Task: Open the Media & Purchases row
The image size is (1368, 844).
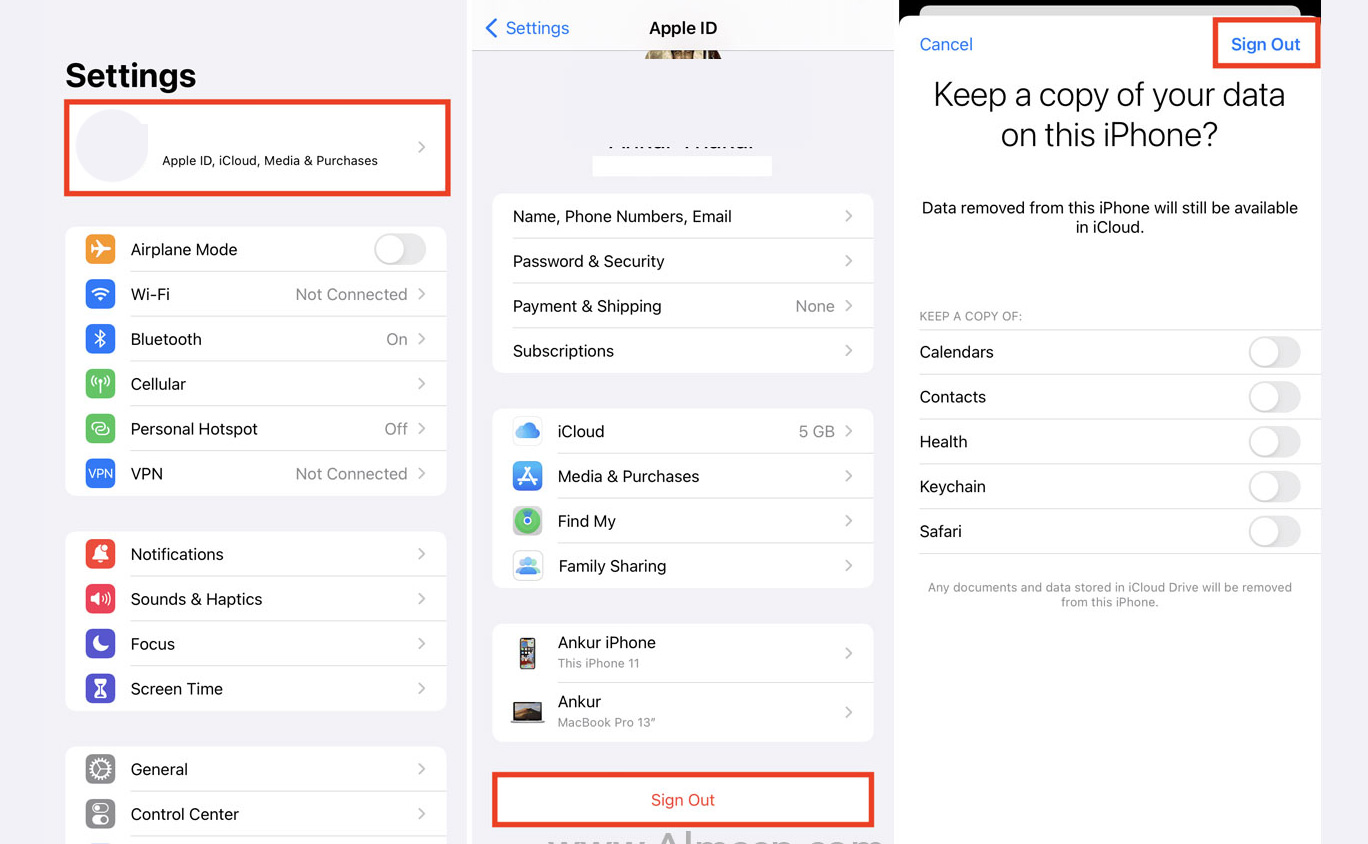Action: click(683, 476)
